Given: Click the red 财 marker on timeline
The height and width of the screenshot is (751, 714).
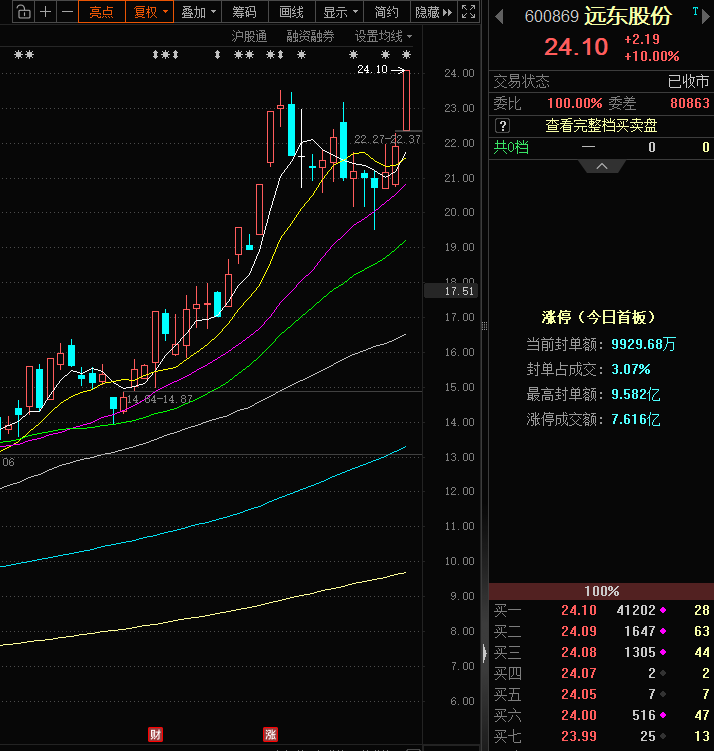Looking at the screenshot, I should coord(155,734).
